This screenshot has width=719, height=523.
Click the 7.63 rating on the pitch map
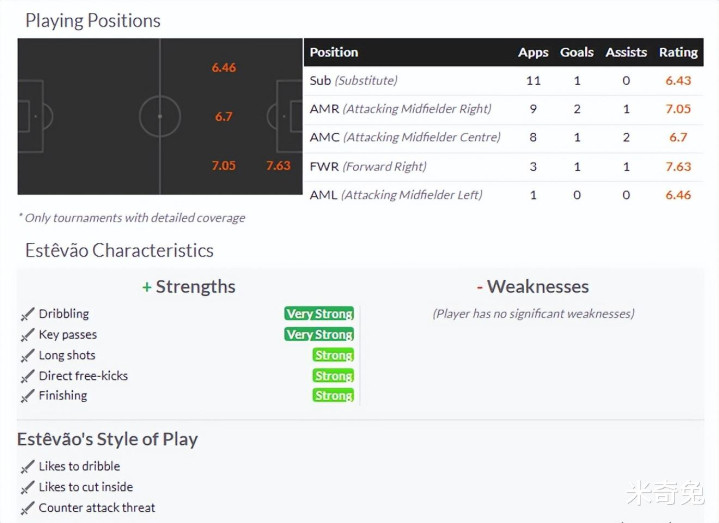[x=278, y=166]
